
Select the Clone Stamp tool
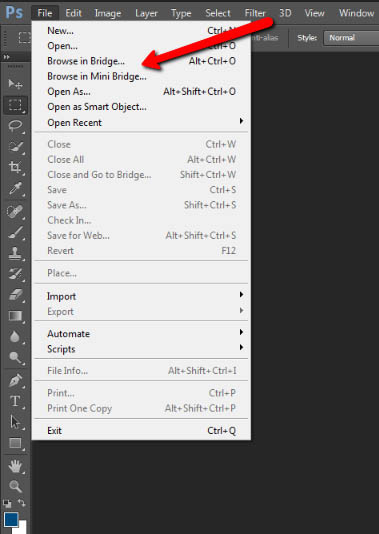[x=15, y=253]
